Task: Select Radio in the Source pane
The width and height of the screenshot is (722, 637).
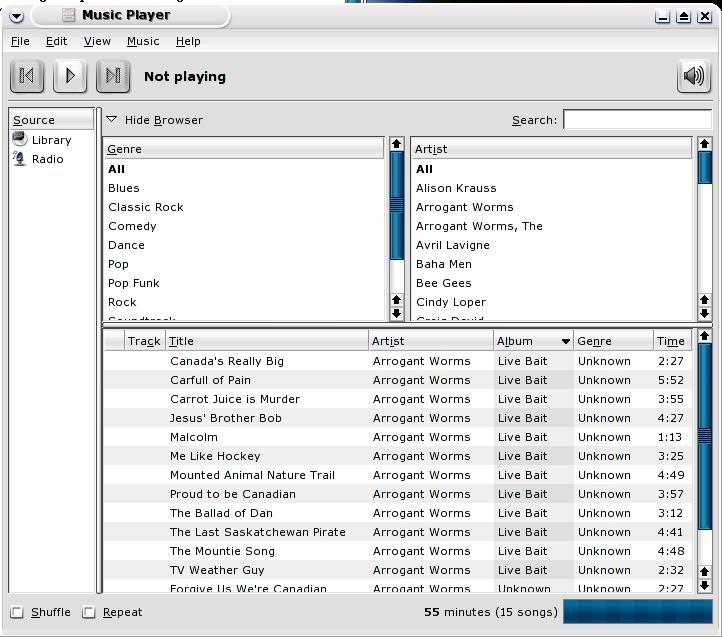Action: tap(47, 159)
